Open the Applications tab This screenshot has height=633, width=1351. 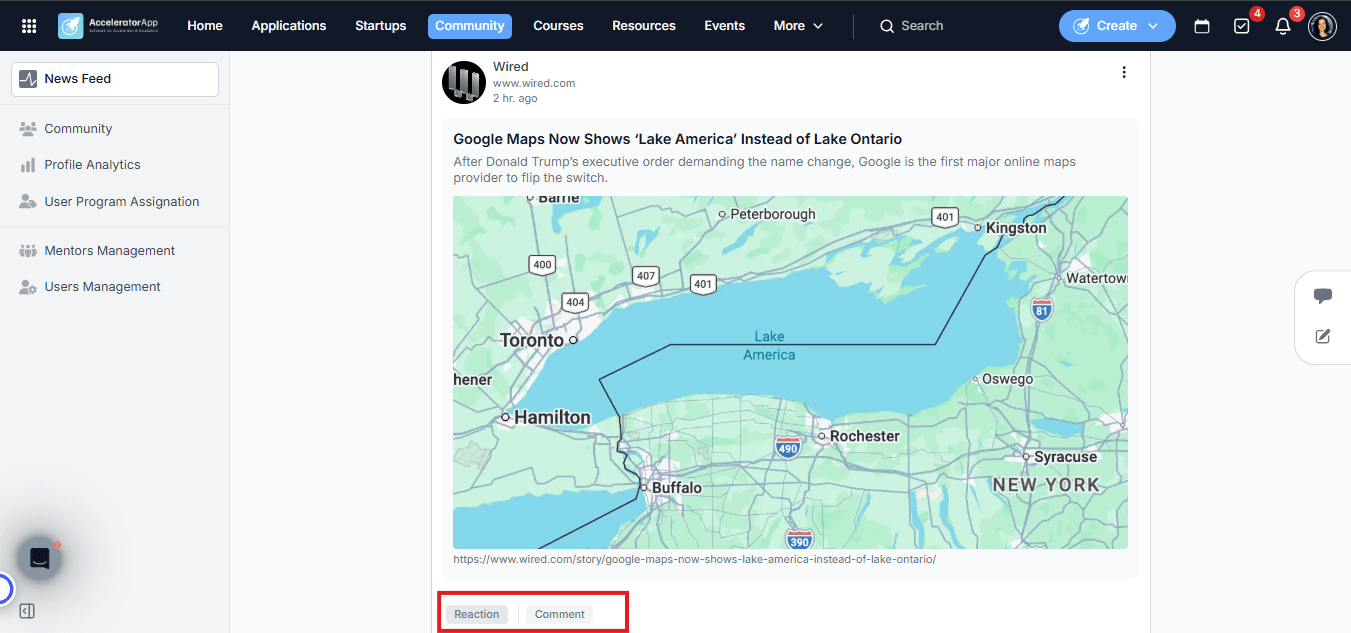pos(289,26)
